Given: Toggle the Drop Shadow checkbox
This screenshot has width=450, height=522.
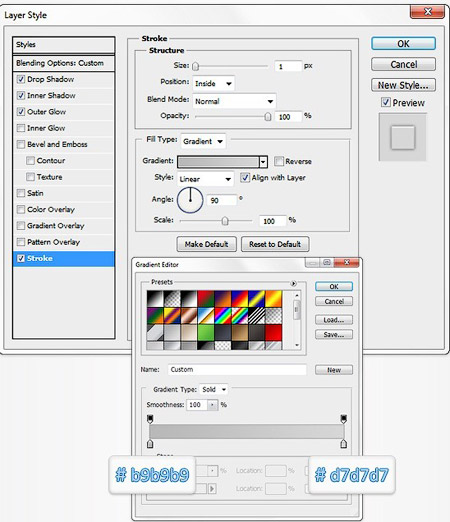Looking at the screenshot, I should pos(21,79).
